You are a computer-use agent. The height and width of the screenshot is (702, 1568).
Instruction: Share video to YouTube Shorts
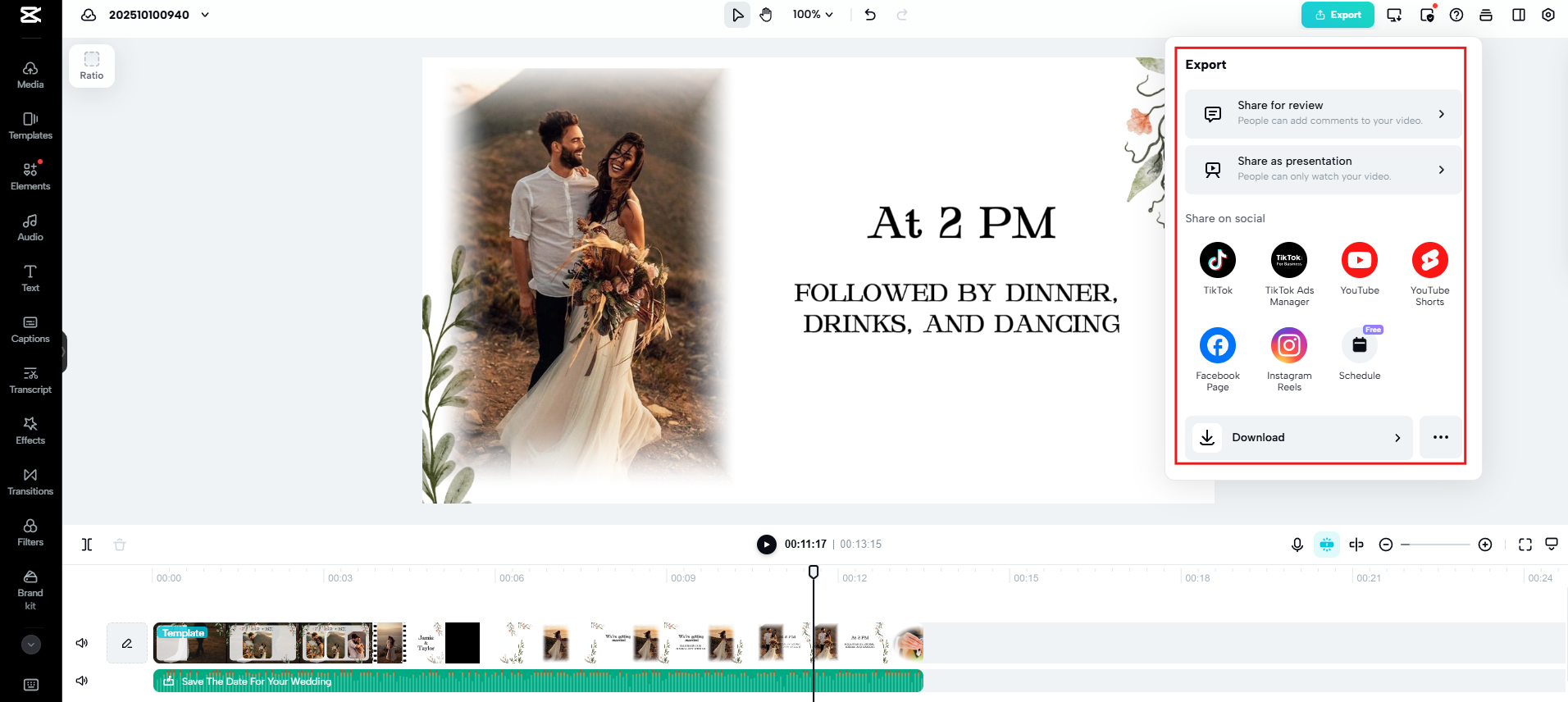1429,261
